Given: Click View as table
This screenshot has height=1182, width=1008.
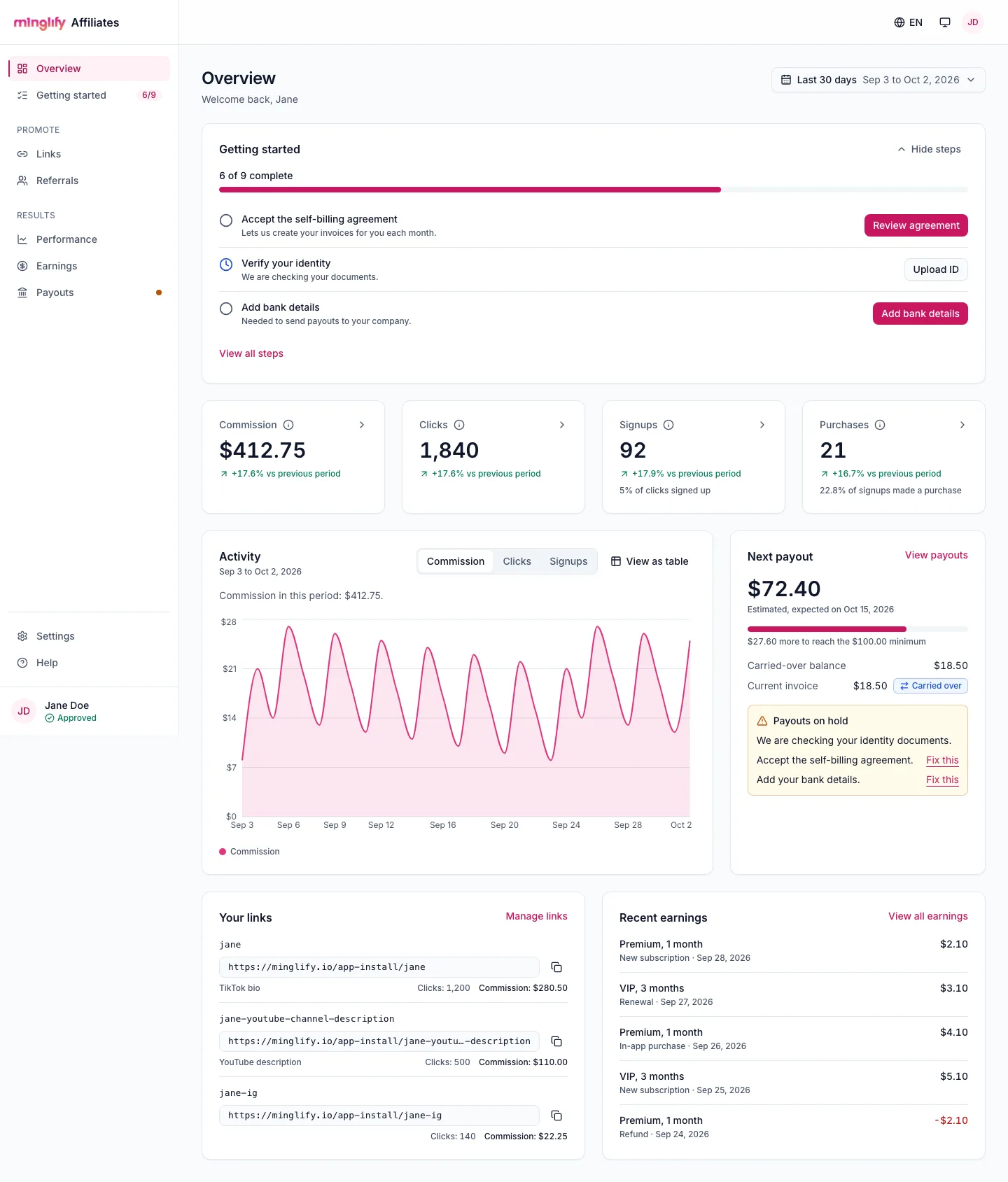Looking at the screenshot, I should 650,561.
